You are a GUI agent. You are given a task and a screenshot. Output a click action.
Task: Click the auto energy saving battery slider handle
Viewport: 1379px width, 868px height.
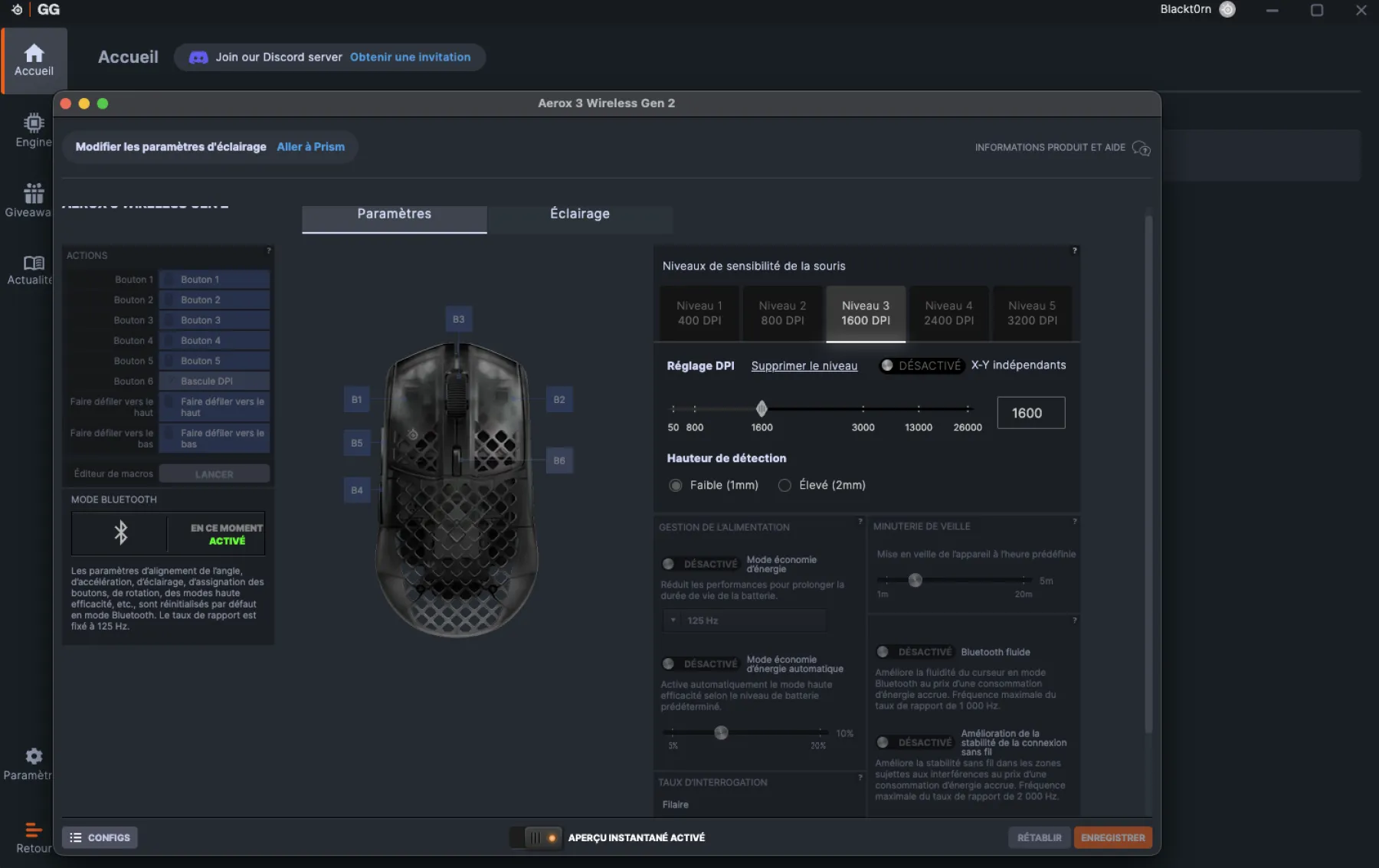(721, 732)
